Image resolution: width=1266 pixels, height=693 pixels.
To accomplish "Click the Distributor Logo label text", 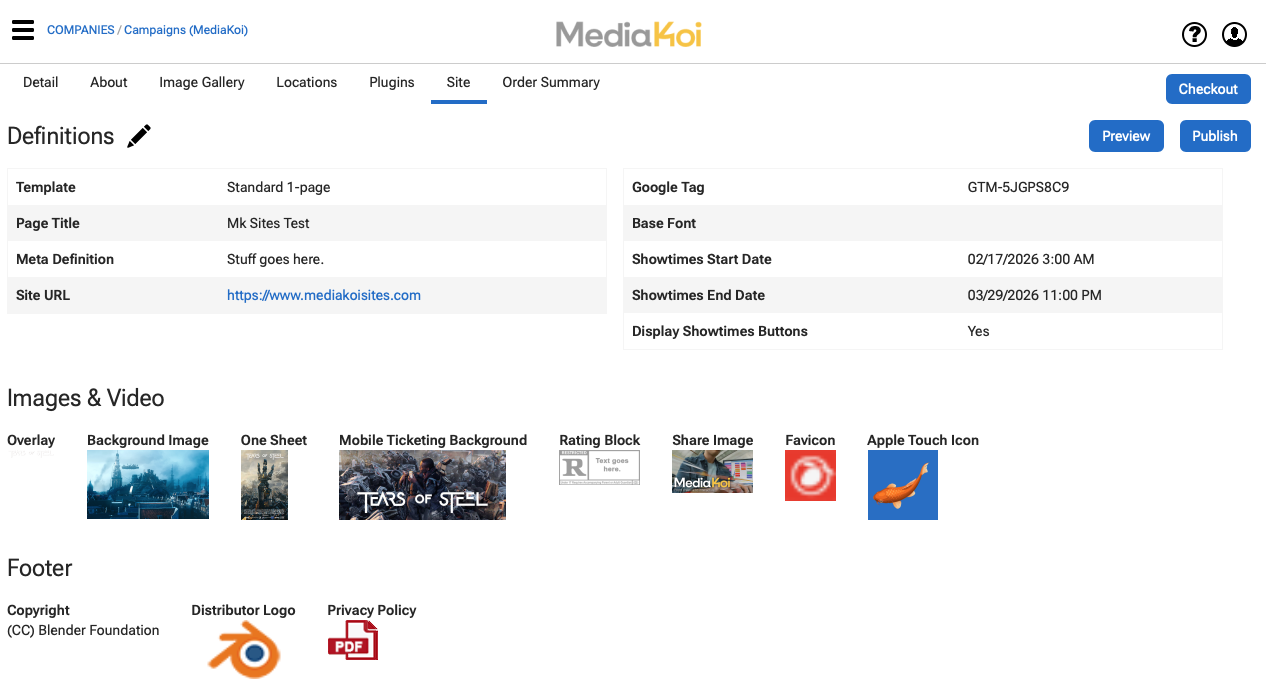I will coord(244,610).
